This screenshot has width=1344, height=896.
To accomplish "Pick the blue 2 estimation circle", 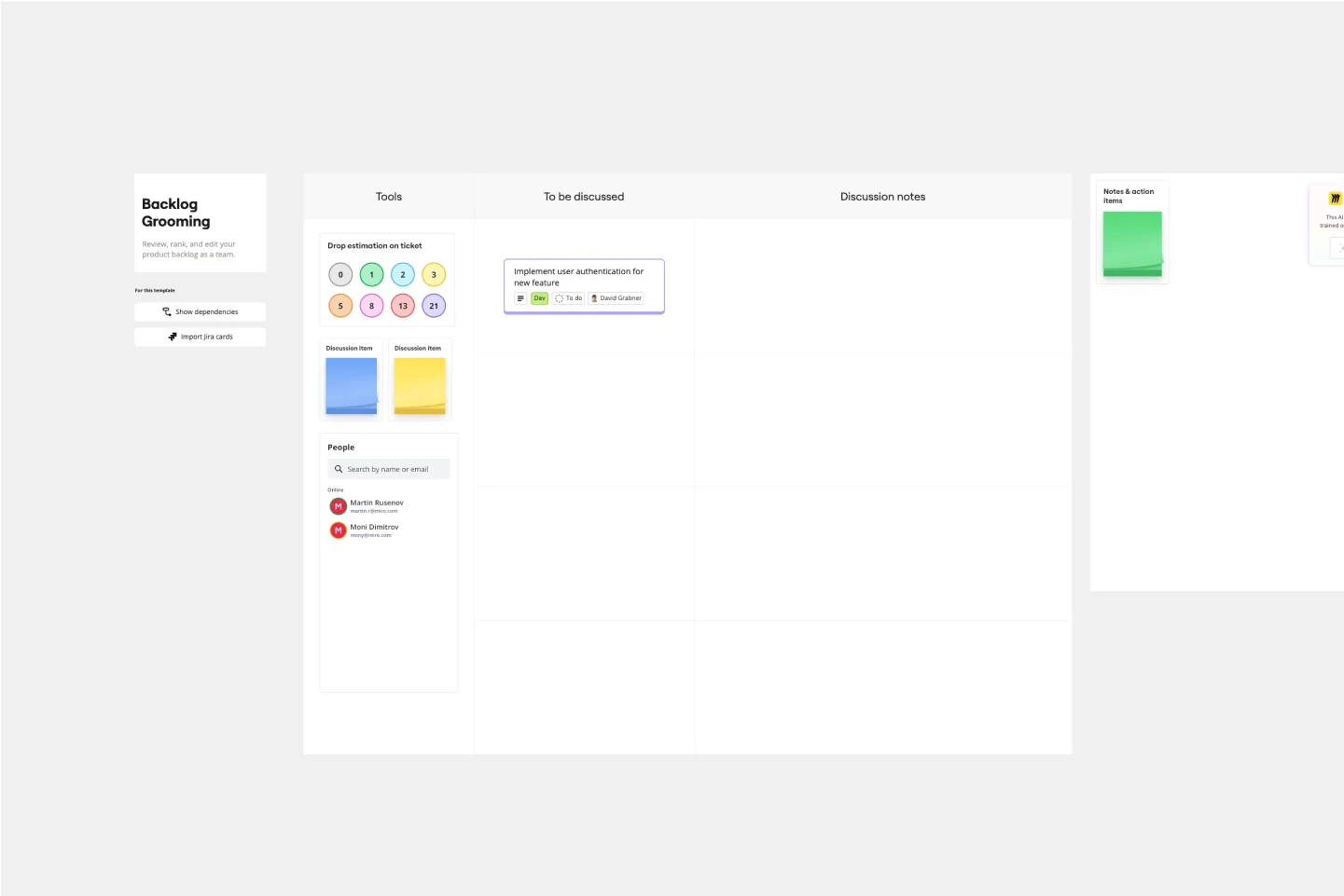I will pyautogui.click(x=403, y=275).
